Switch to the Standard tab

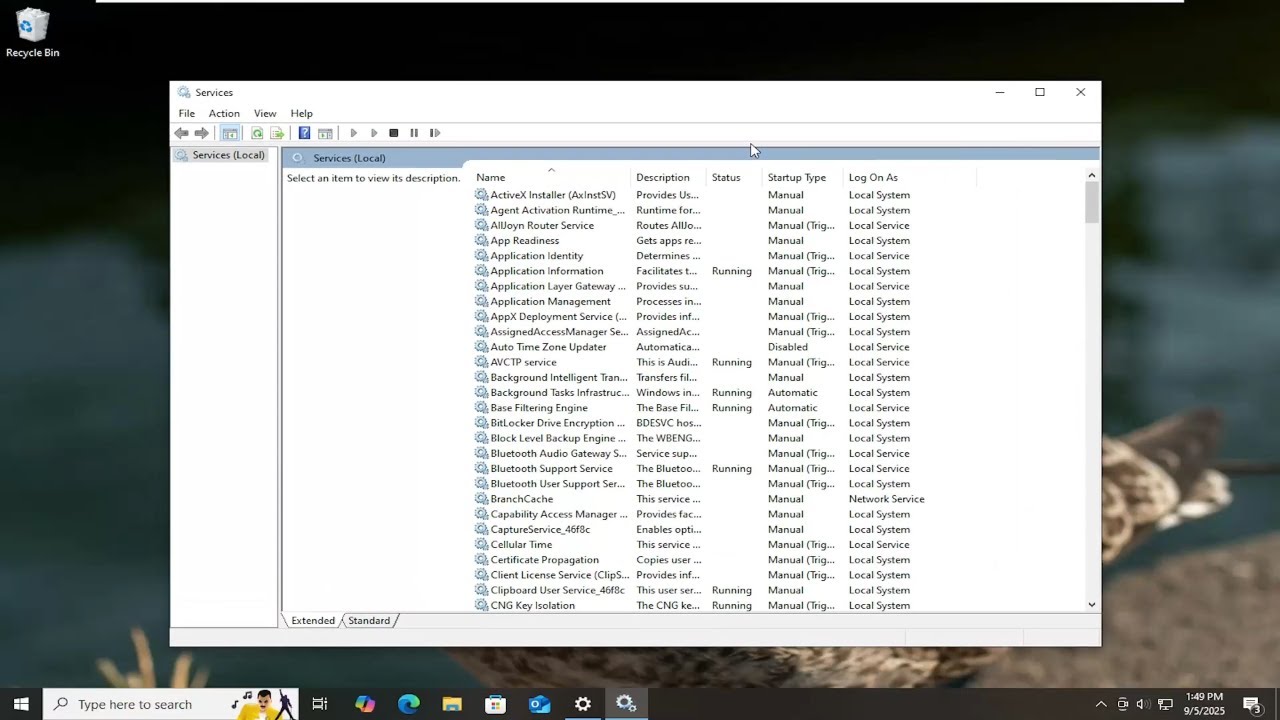[x=369, y=621]
